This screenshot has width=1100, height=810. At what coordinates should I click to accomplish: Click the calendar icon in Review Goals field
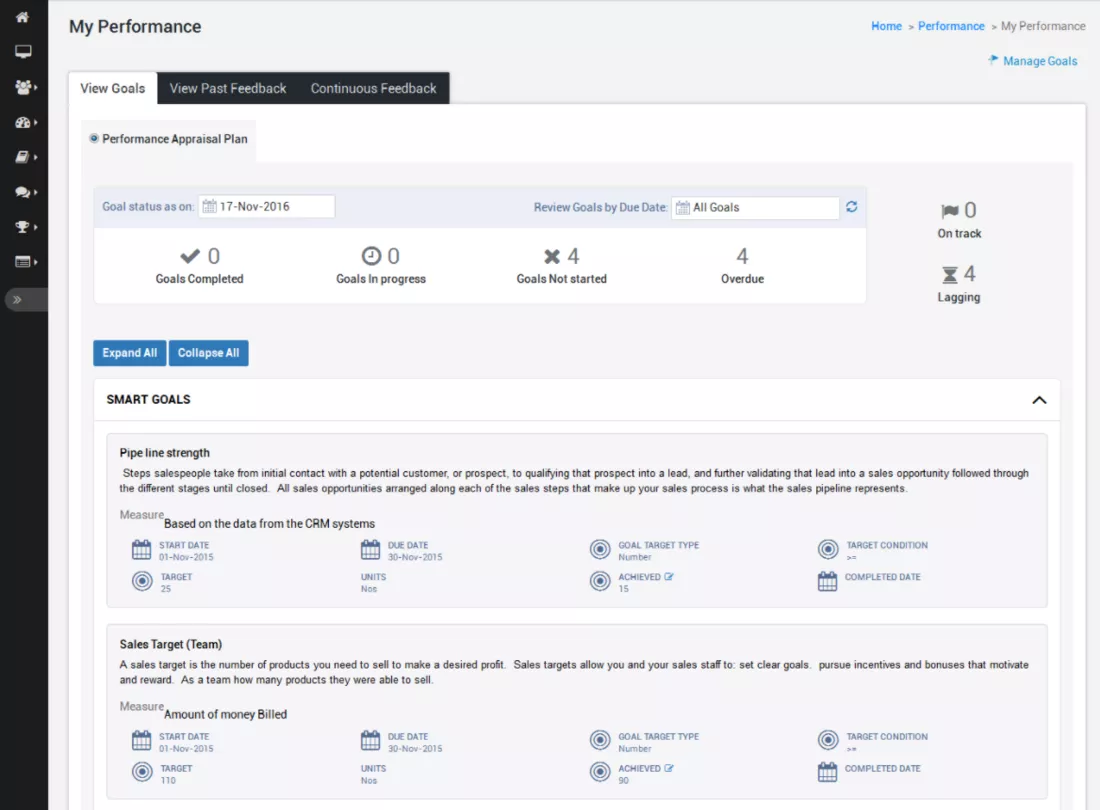point(683,208)
